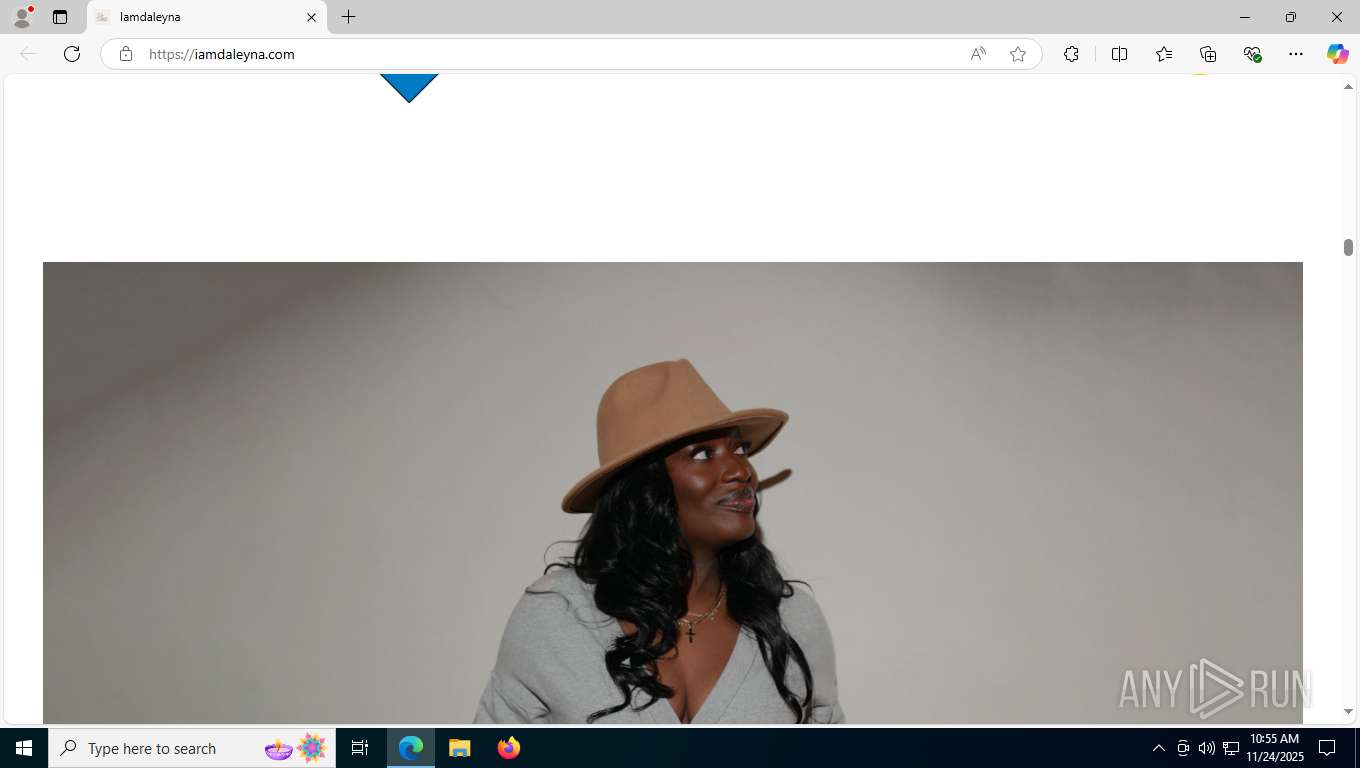The image size is (1360, 768).
Task: Open Microsoft Edge from taskbar
Action: tap(411, 748)
